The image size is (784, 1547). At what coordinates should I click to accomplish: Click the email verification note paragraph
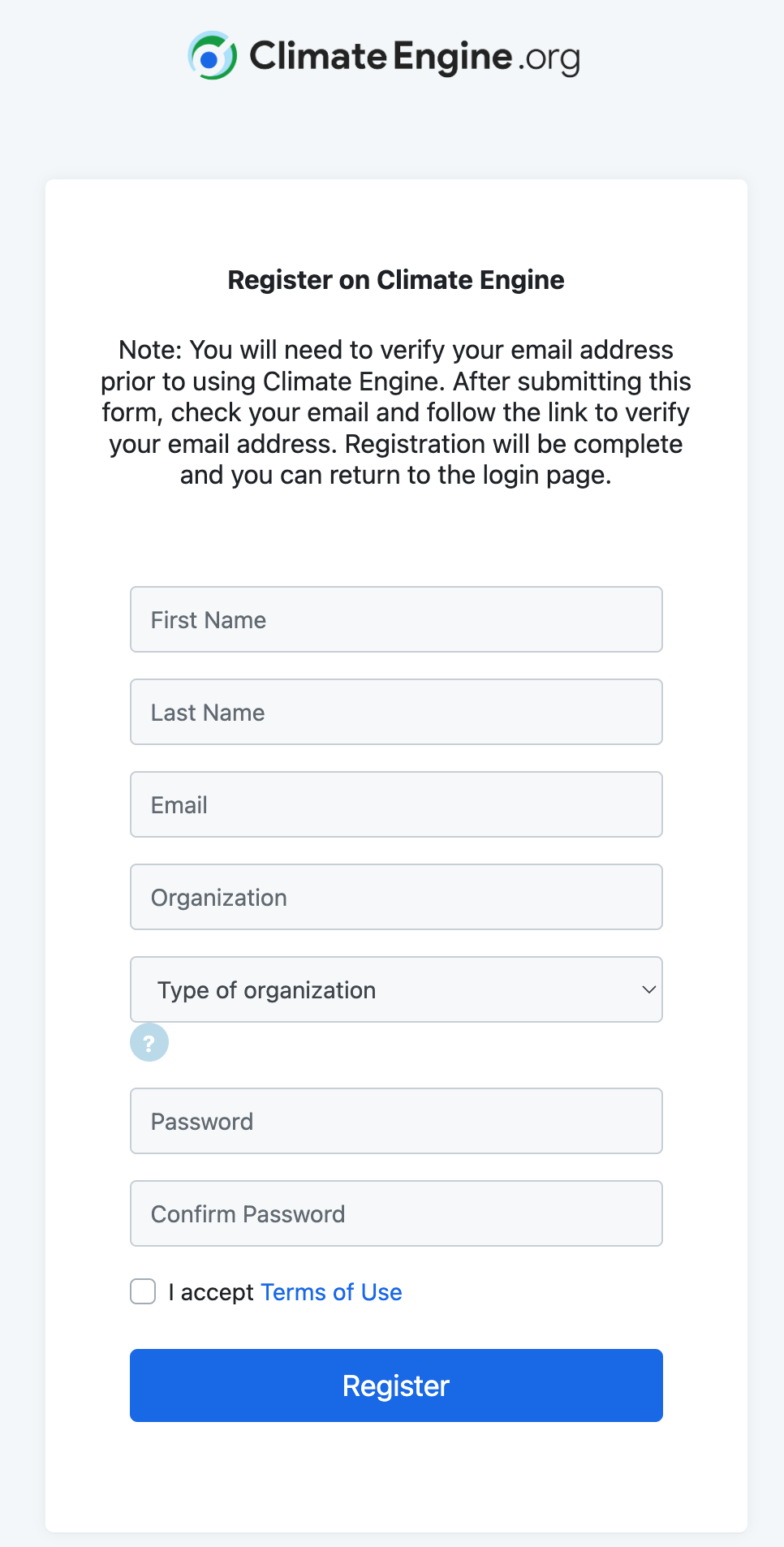[396, 412]
